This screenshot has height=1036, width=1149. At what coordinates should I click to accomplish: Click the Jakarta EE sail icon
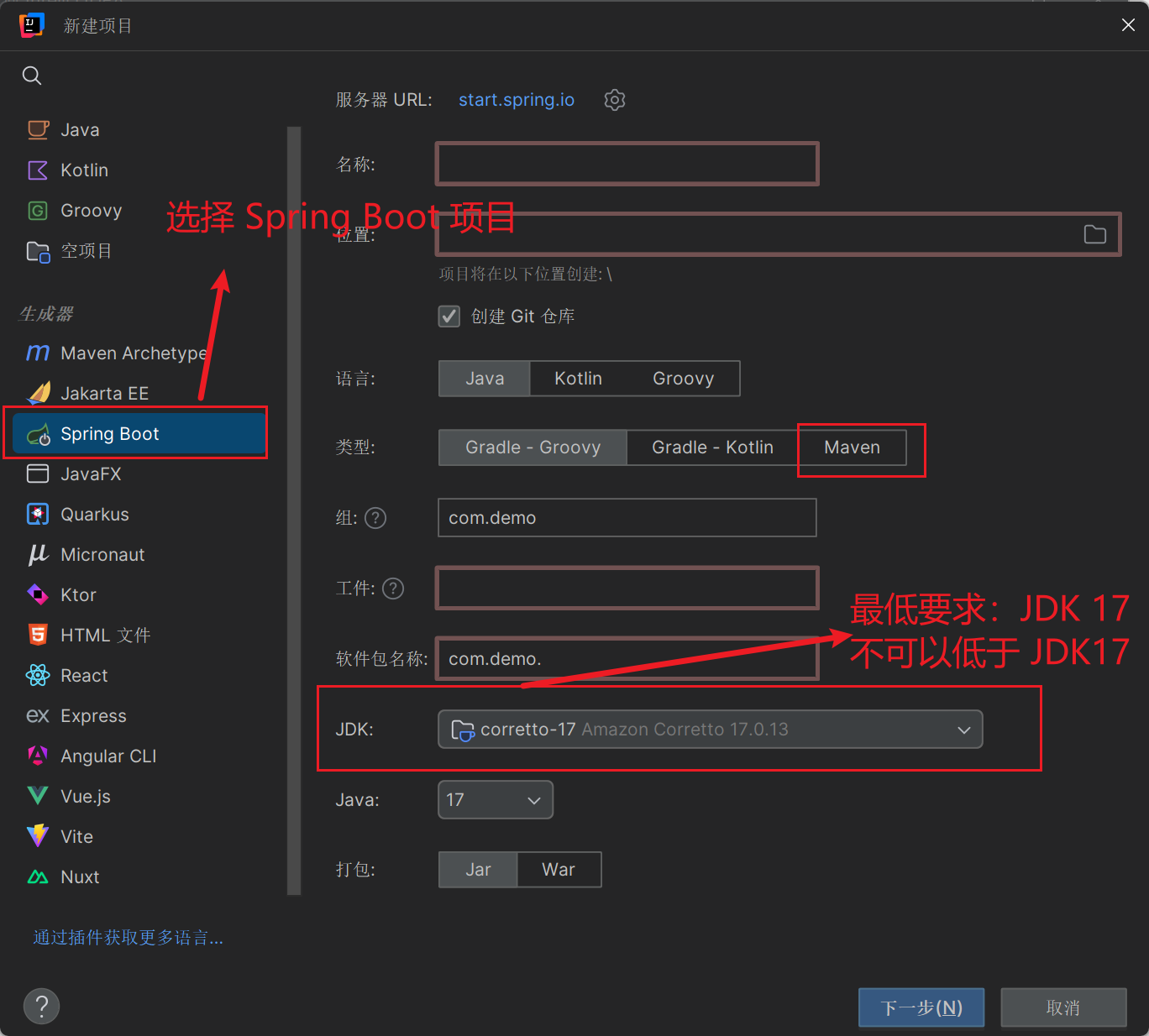tap(39, 393)
